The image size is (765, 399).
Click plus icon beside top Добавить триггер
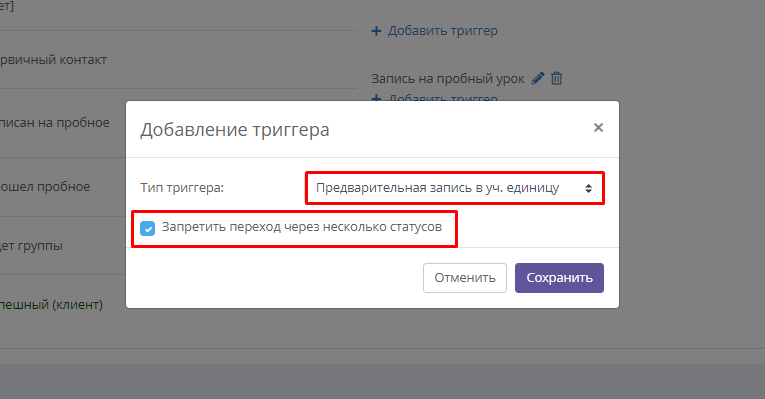coord(376,31)
